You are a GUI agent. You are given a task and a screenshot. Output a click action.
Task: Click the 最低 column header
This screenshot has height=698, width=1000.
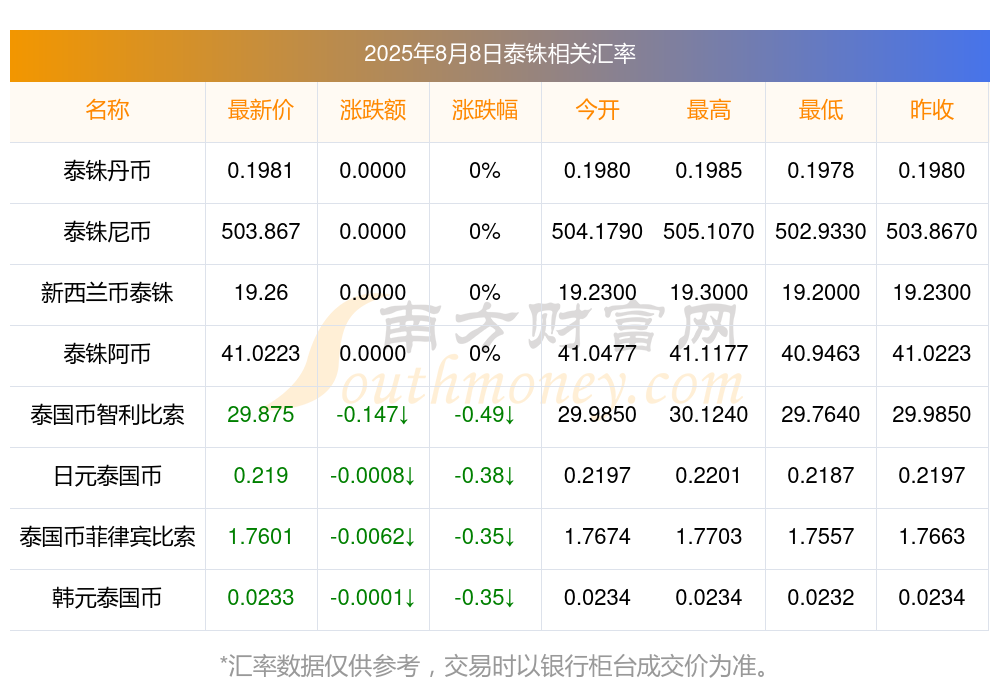click(x=821, y=110)
